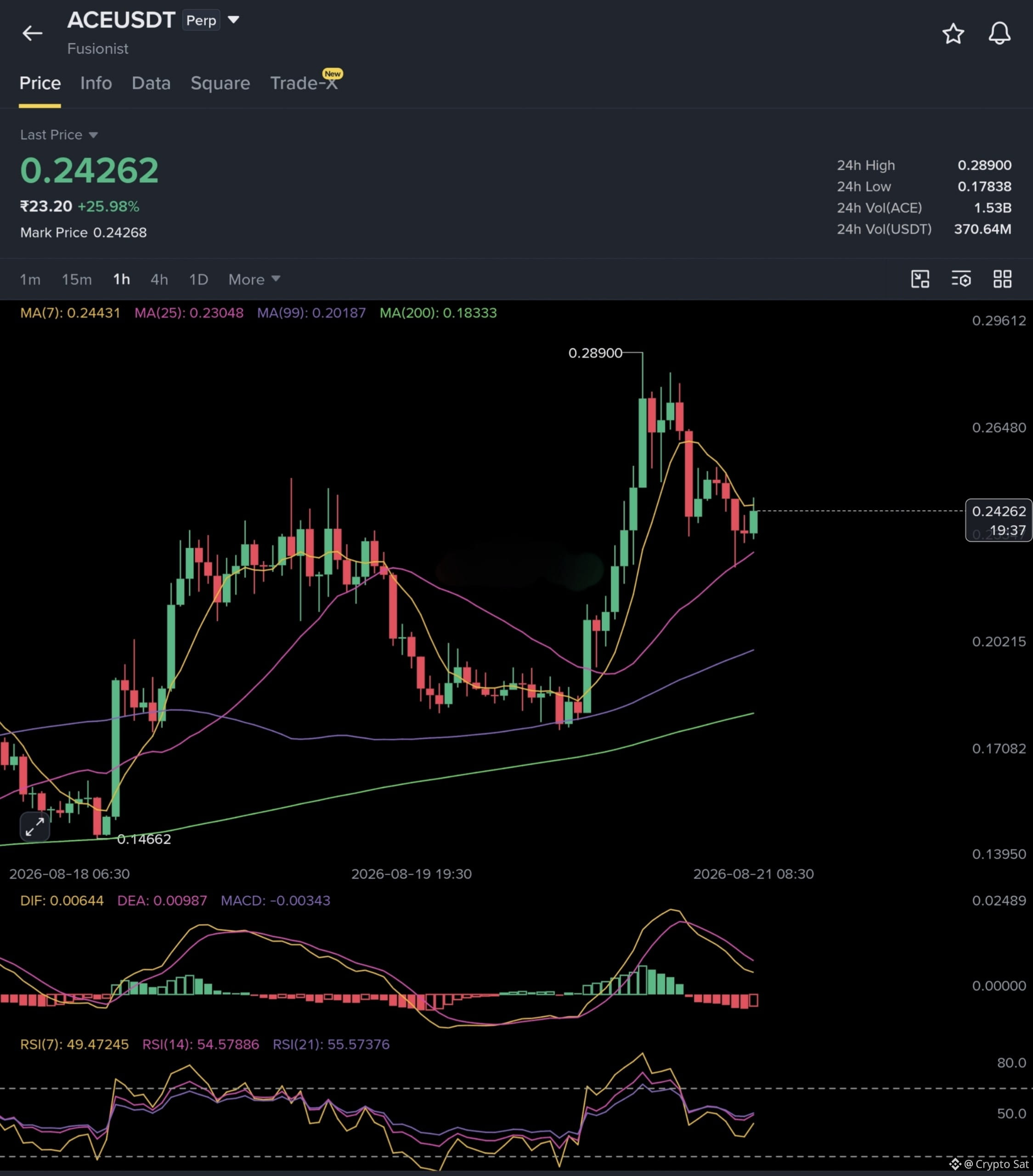Open the Trade-X tab
The image size is (1033, 1176).
(304, 84)
